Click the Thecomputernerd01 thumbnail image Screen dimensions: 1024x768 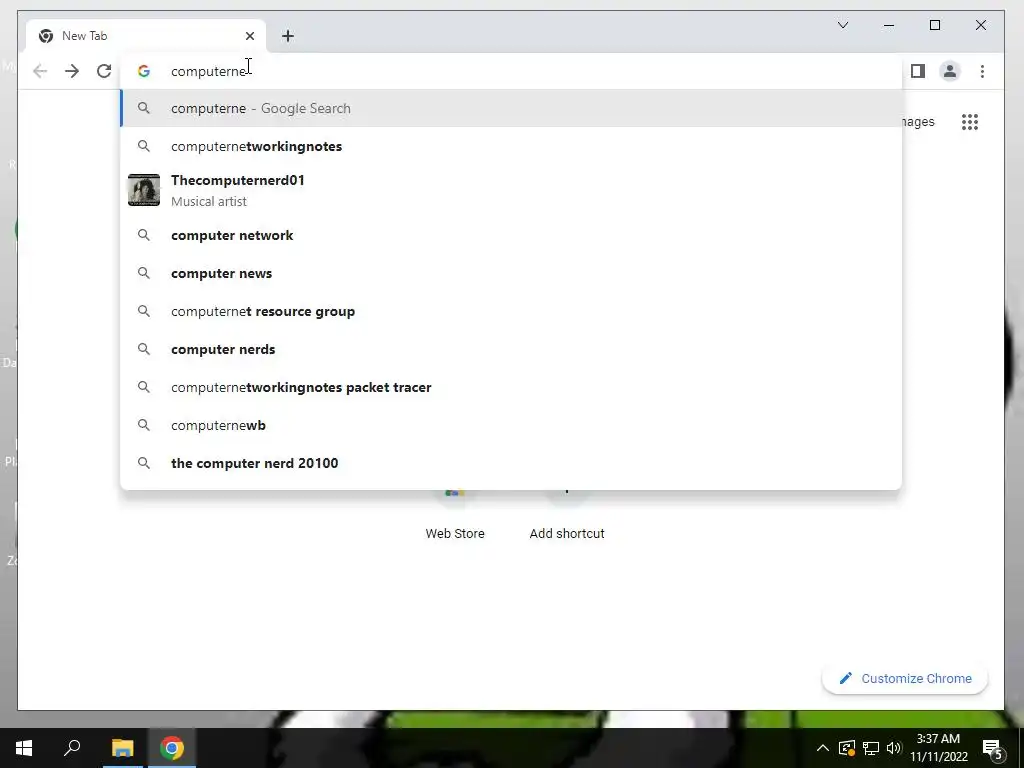click(x=144, y=190)
